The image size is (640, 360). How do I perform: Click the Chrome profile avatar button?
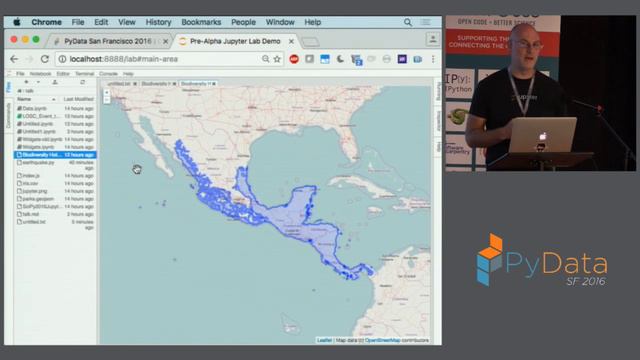(433, 39)
